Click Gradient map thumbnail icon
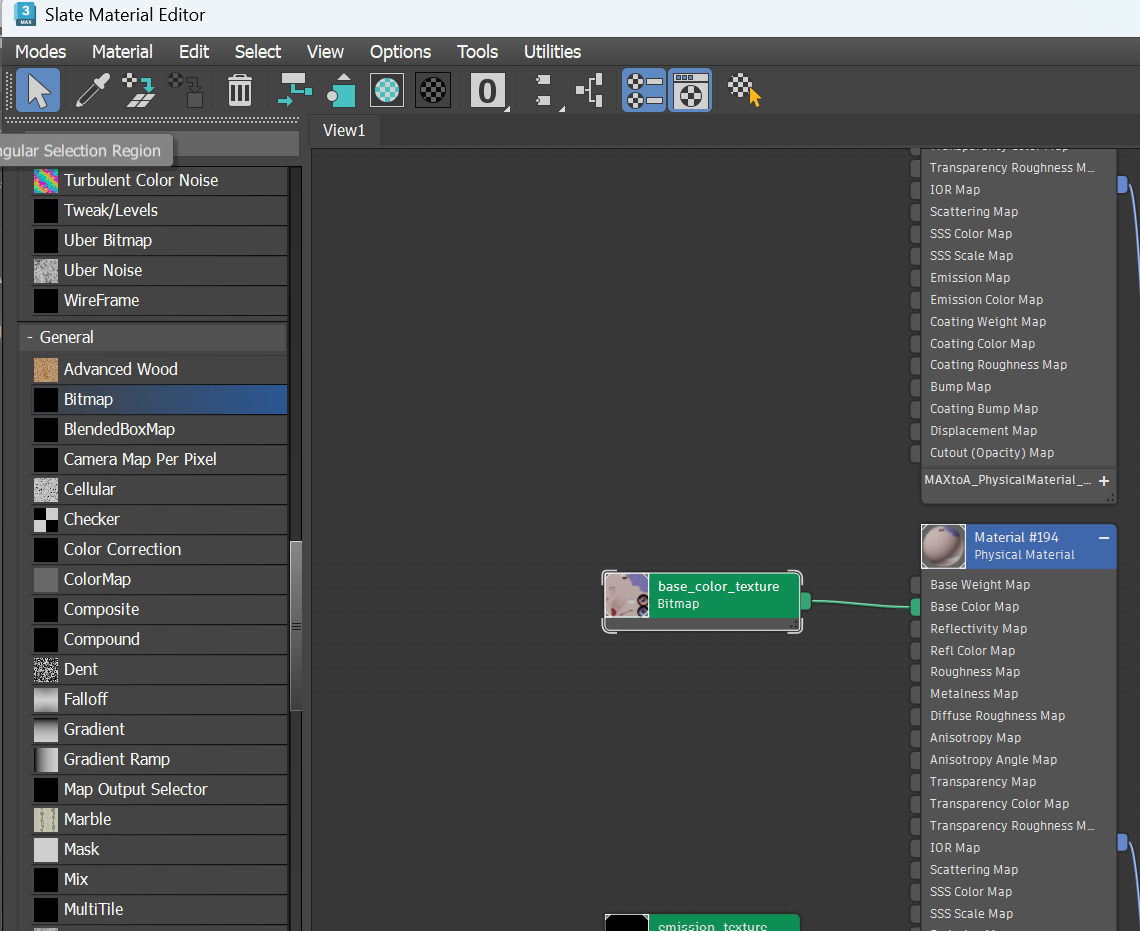This screenshot has height=931, width=1140. (46, 730)
